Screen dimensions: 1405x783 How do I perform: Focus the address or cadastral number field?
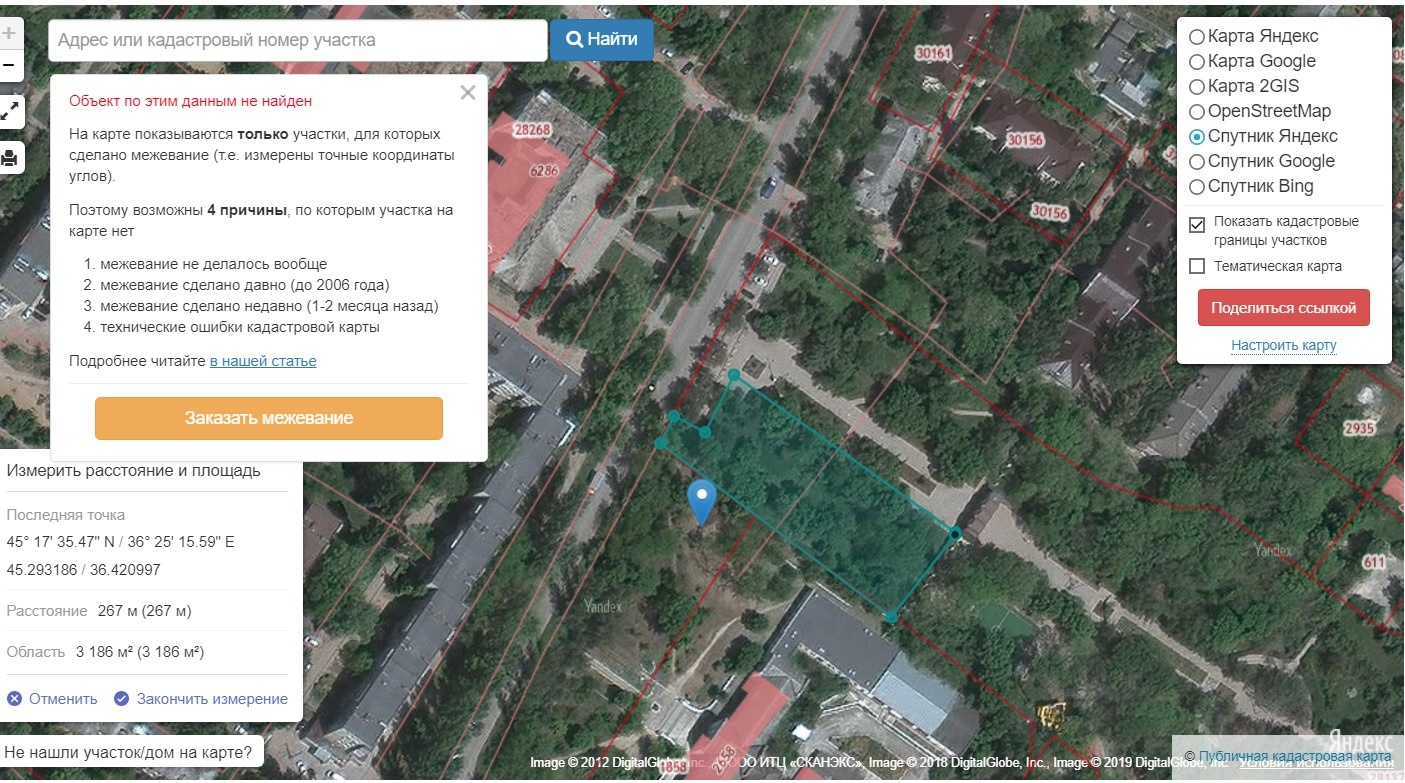coord(297,41)
